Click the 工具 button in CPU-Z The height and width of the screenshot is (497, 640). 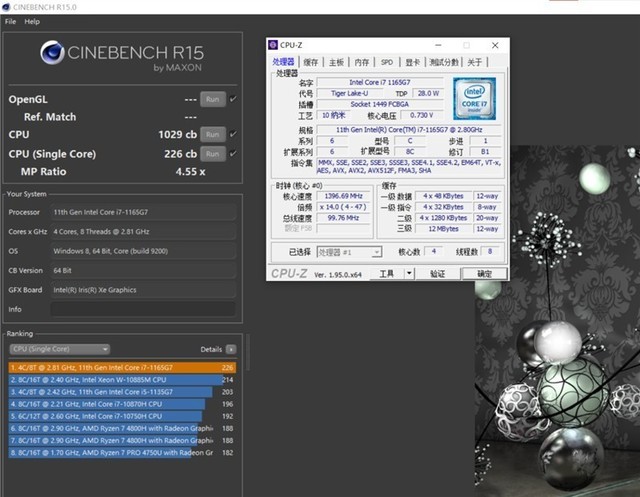coord(387,274)
